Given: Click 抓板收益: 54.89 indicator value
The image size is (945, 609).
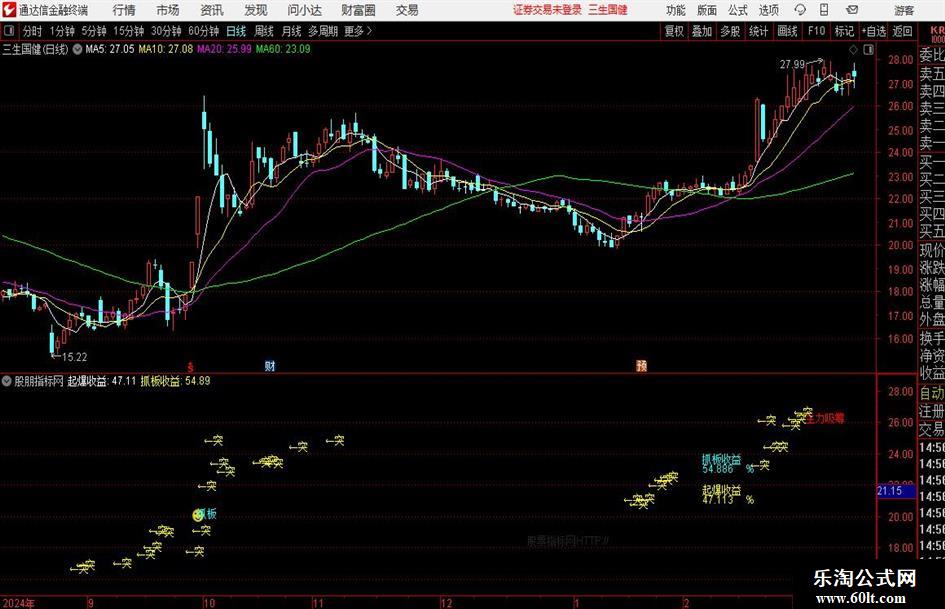Looking at the screenshot, I should coord(175,381).
